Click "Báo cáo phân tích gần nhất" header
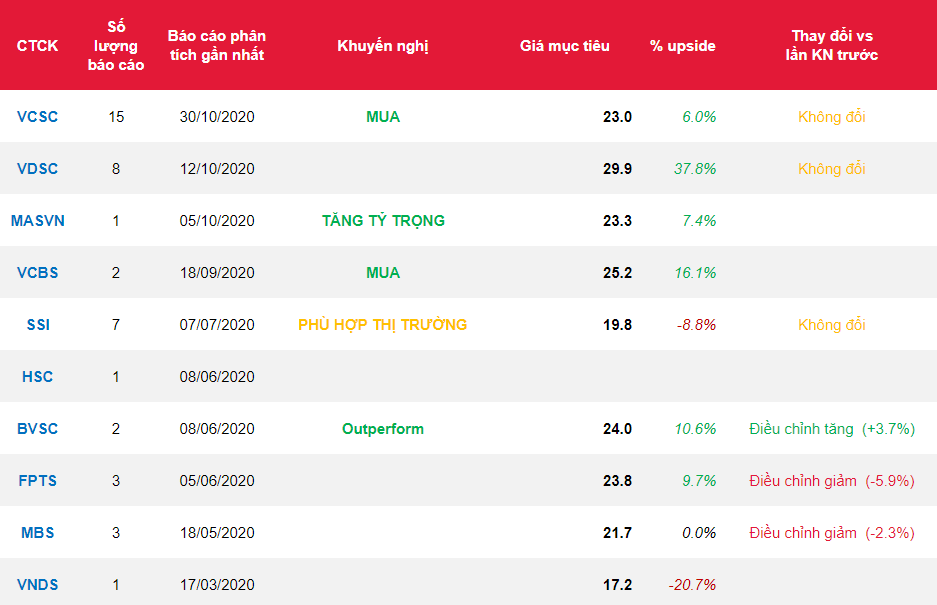The width and height of the screenshot is (937, 605). pyautogui.click(x=217, y=46)
